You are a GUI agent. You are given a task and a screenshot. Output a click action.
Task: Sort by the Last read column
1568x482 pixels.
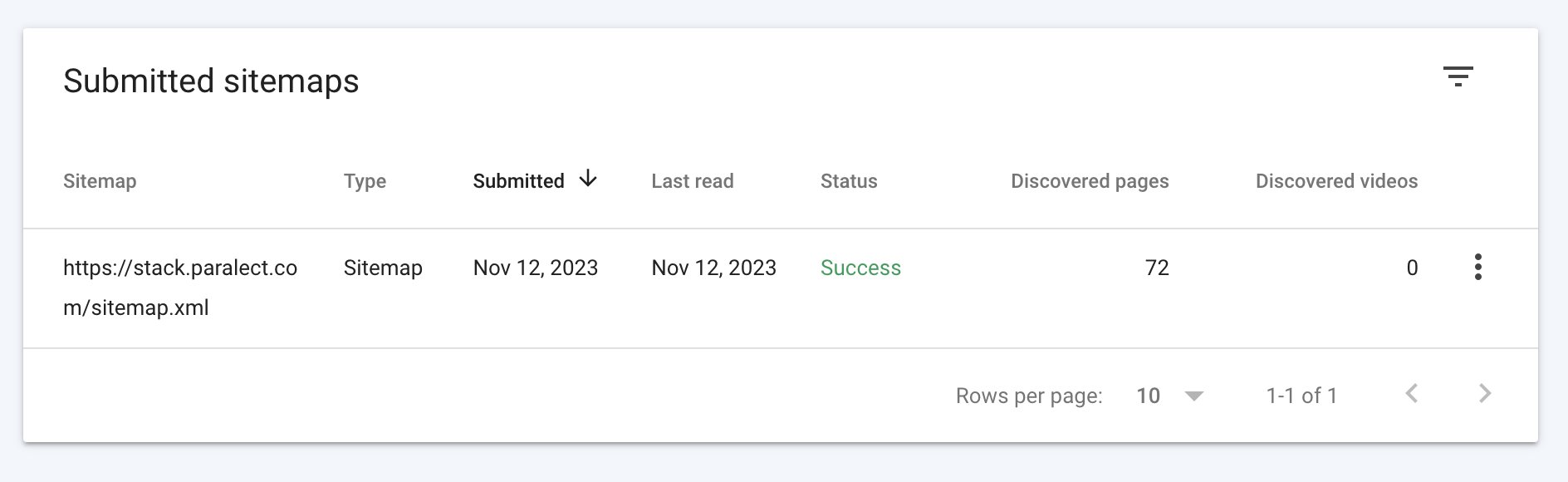692,181
